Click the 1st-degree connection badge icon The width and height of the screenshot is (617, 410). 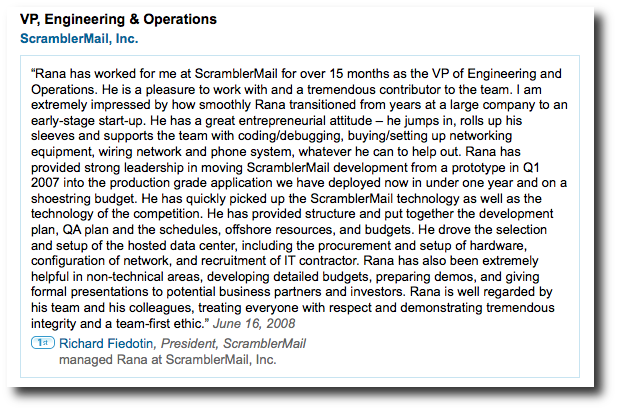coord(42,344)
